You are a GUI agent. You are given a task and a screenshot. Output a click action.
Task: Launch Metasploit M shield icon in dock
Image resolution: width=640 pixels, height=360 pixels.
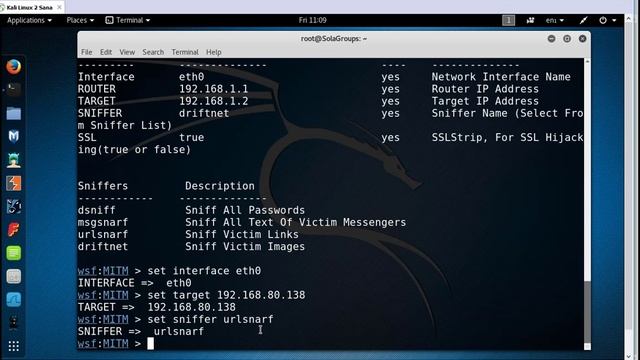click(13, 136)
